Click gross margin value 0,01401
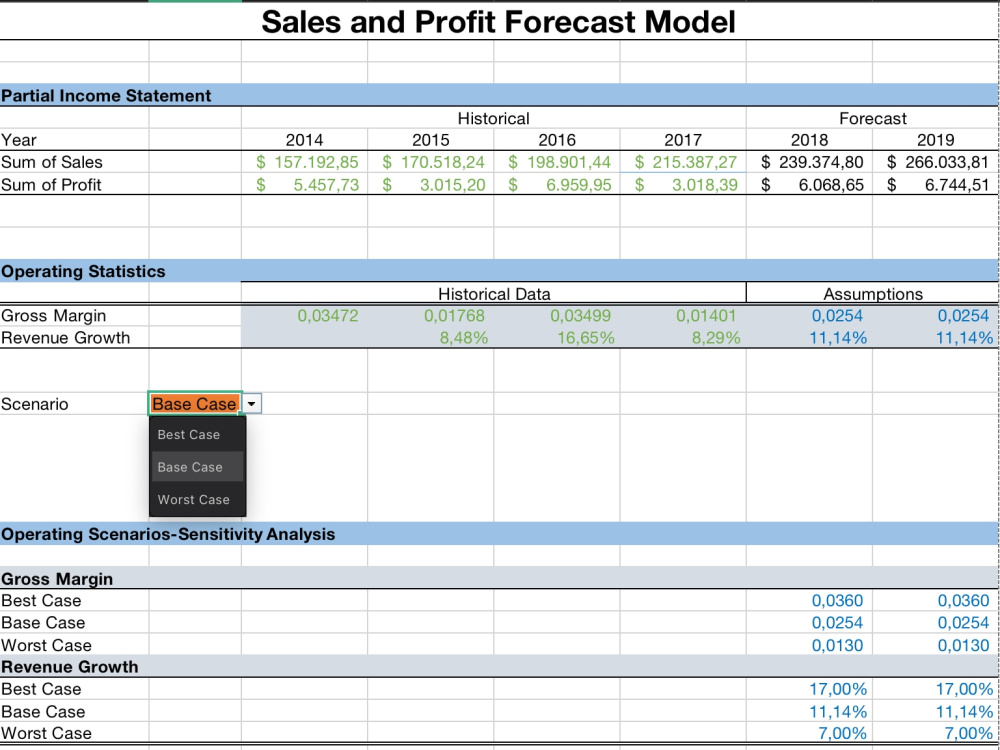The image size is (1000, 750). (x=706, y=315)
